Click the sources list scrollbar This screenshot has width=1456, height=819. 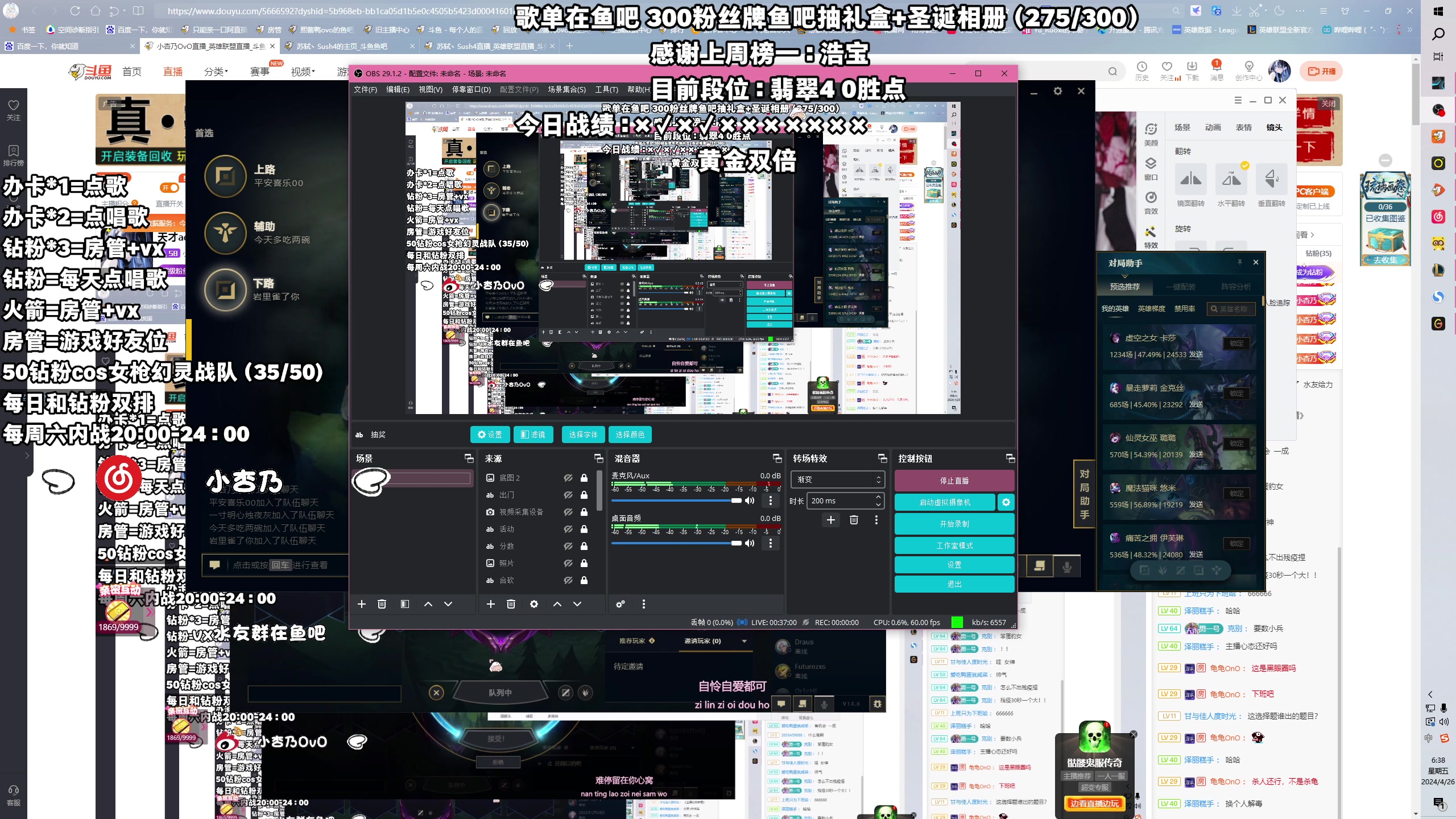click(599, 491)
